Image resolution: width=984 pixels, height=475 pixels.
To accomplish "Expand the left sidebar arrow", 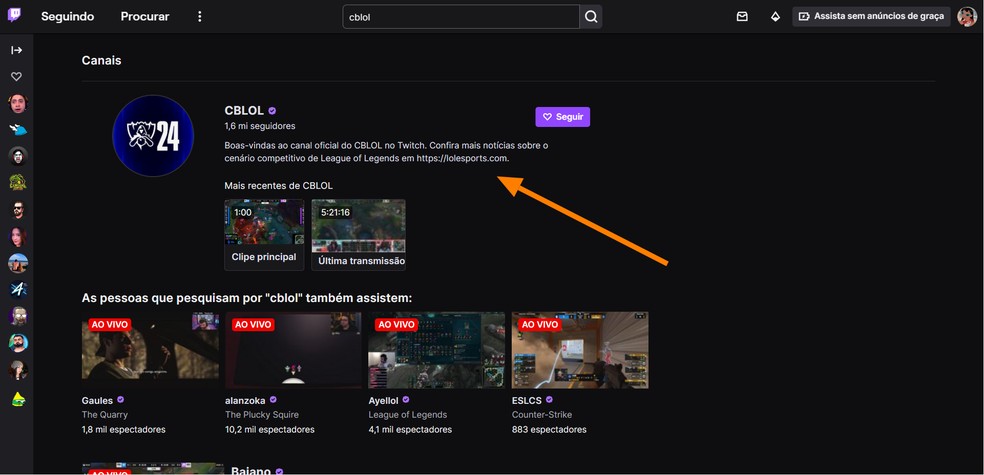I will pos(17,50).
